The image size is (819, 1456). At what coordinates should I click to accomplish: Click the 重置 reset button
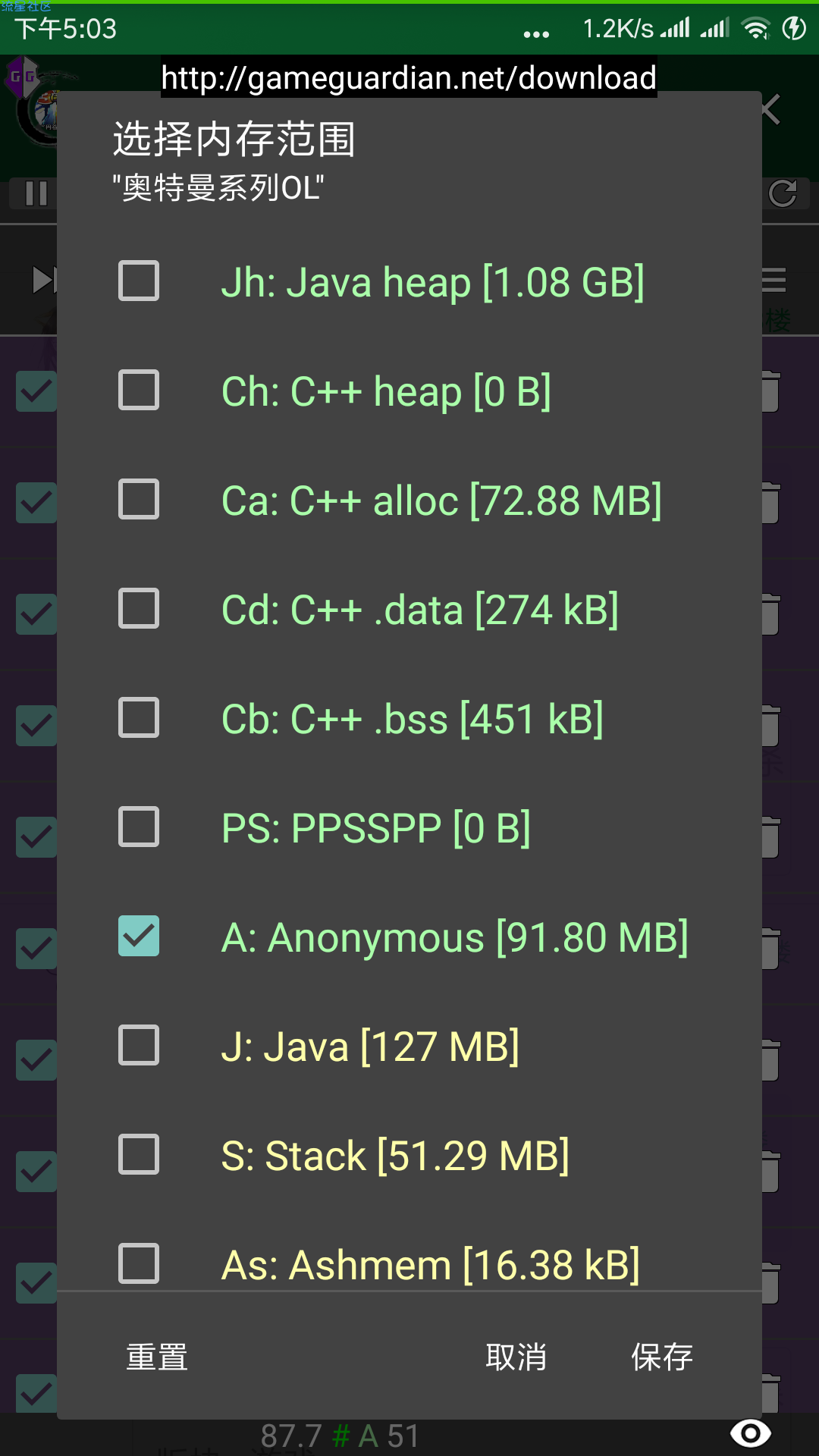point(157,1357)
